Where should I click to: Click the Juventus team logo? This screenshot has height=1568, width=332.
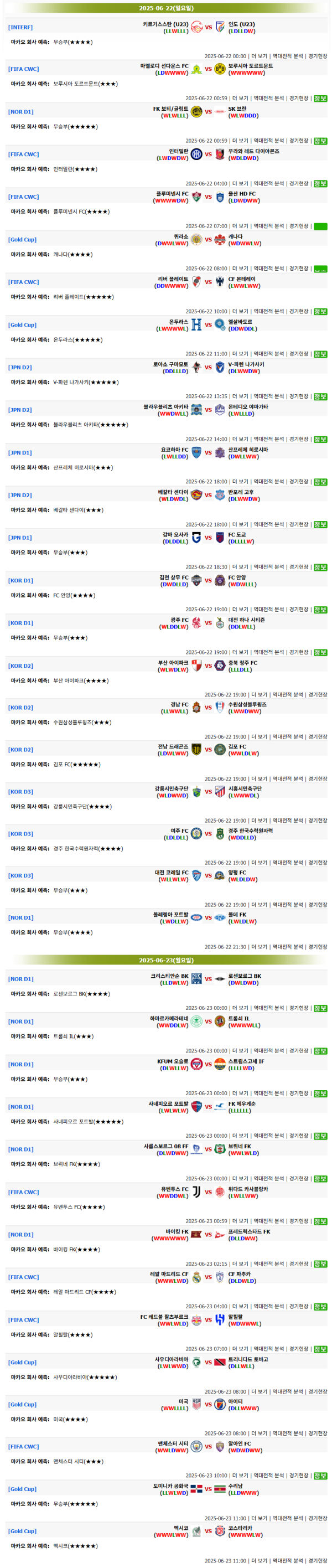coord(196,1192)
